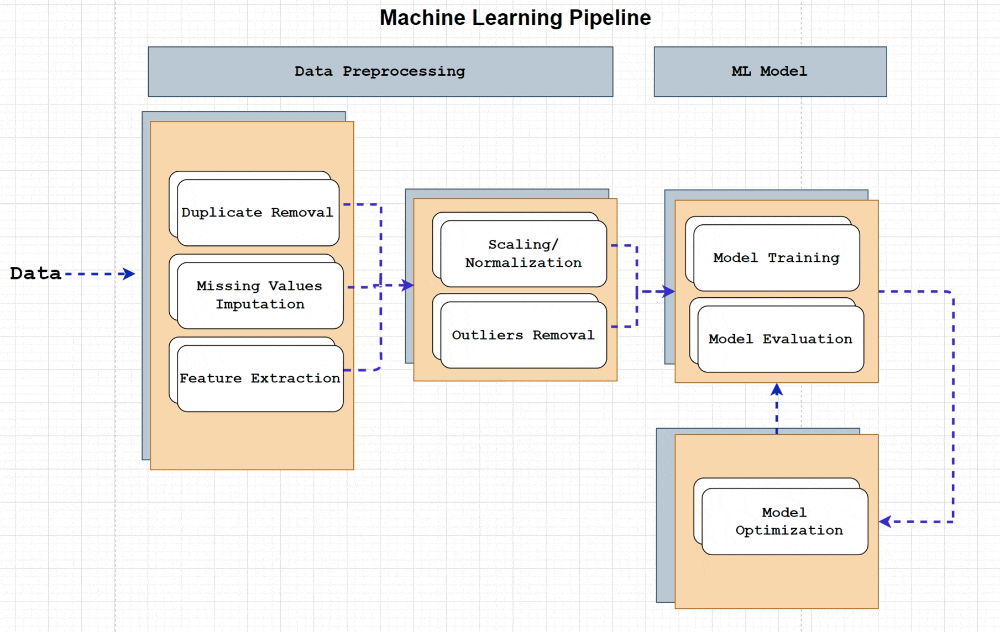This screenshot has width=1000, height=632.
Task: Click the Outliers Removal node
Action: 523,336
